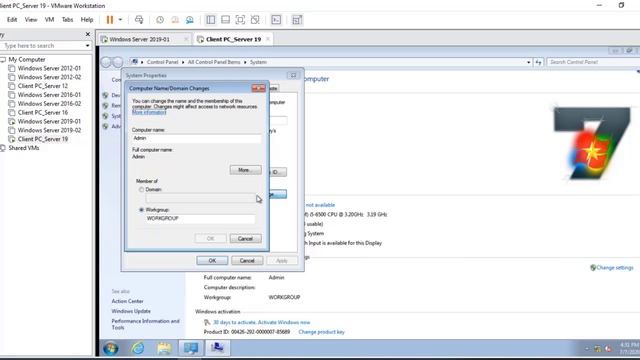Click the Change product key link
Viewport: 640px width, 360px height.
point(321,332)
